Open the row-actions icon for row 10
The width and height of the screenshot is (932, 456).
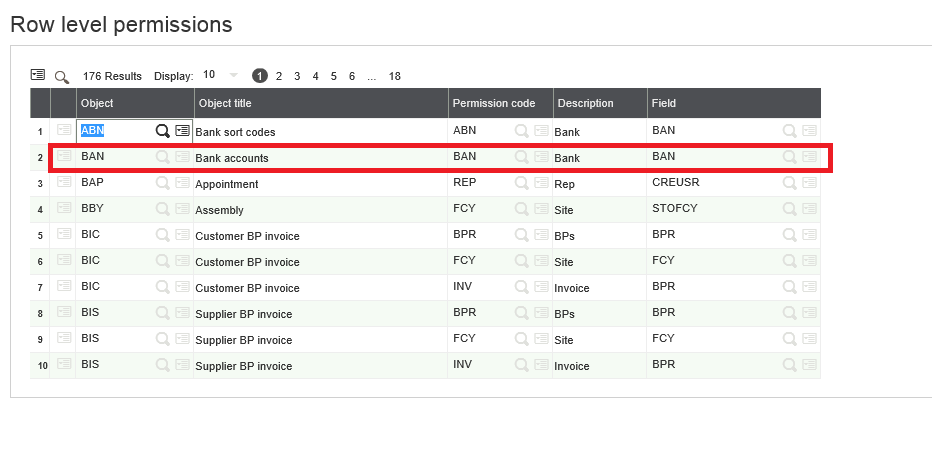(64, 363)
